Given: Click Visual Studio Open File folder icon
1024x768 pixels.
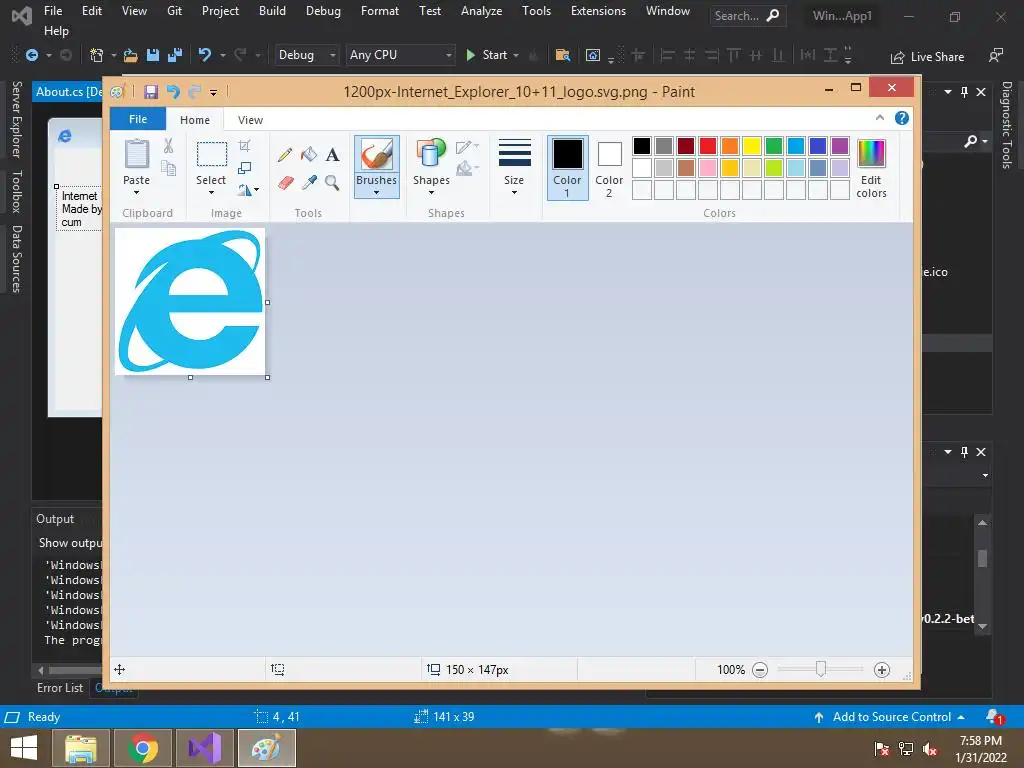Looking at the screenshot, I should pyautogui.click(x=131, y=56).
